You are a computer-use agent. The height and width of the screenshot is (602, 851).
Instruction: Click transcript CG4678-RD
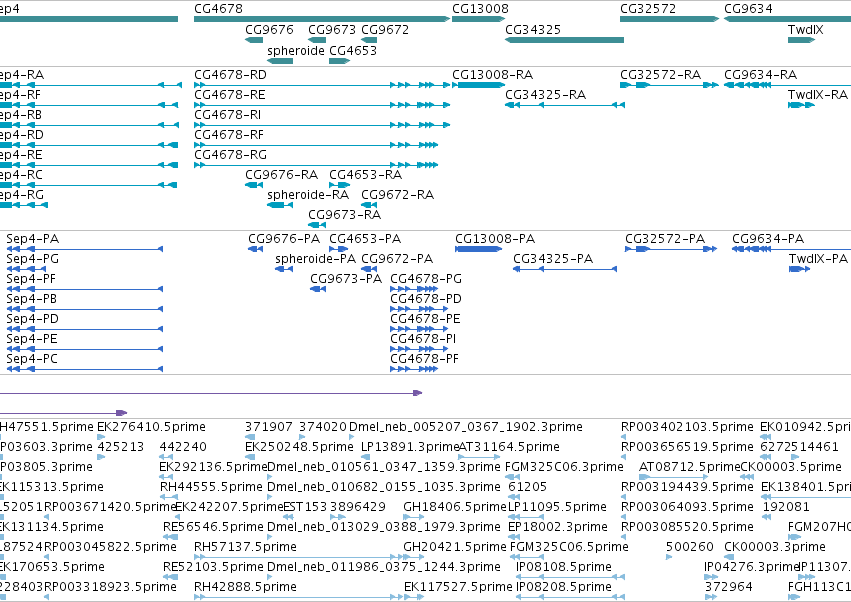pyautogui.click(x=230, y=75)
